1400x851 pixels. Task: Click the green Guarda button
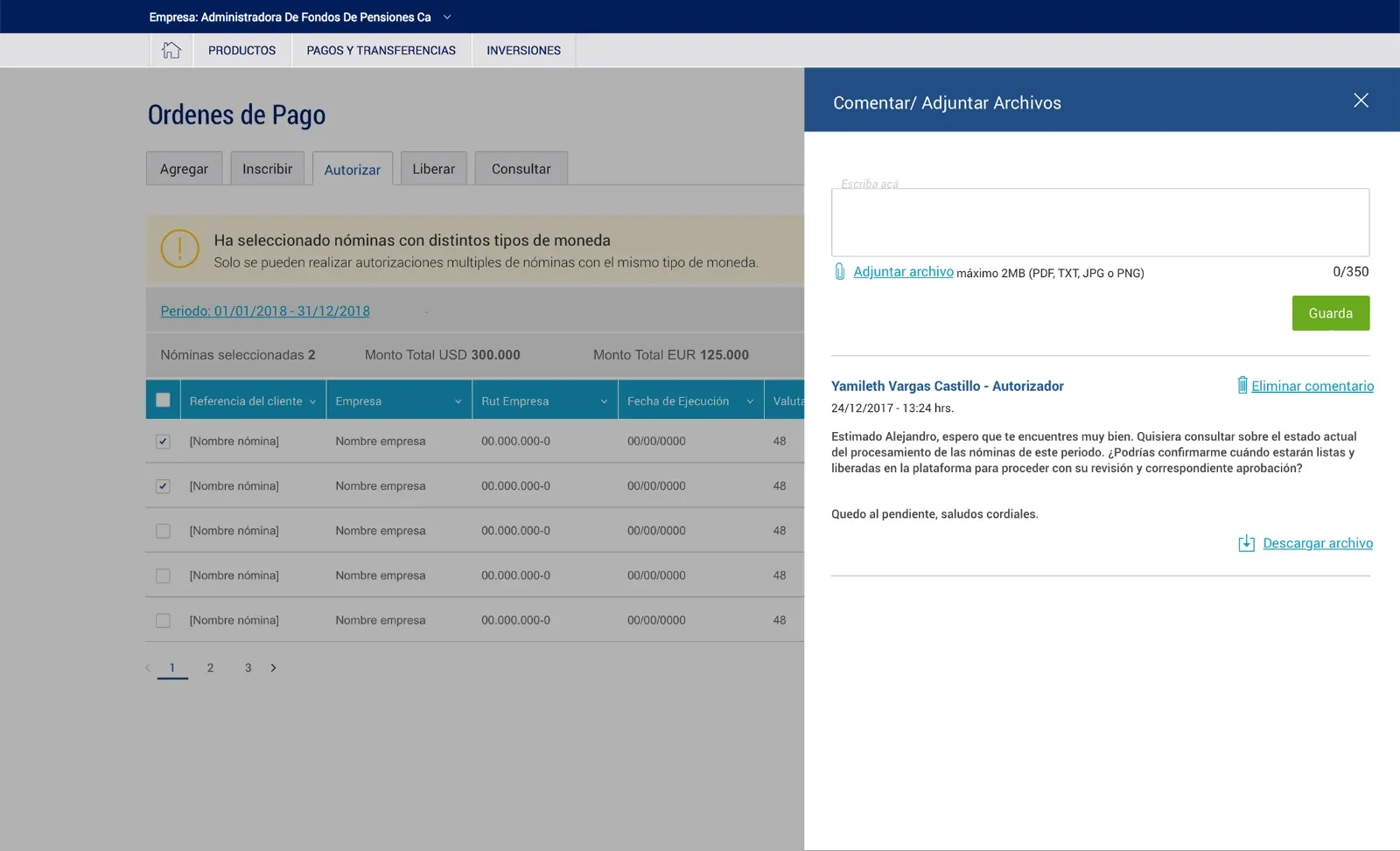click(1331, 313)
